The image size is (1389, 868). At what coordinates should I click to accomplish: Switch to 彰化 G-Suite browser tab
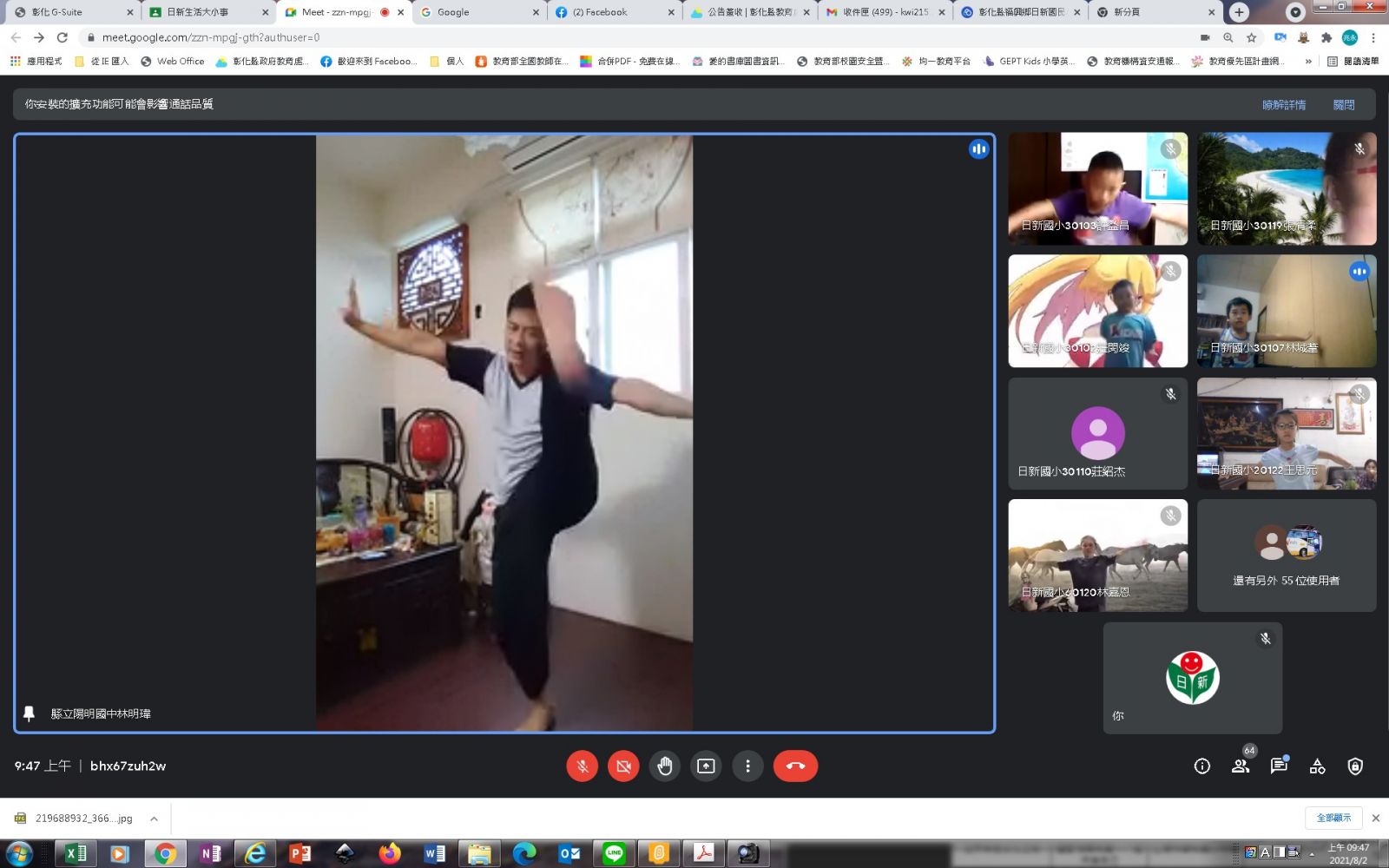point(71,12)
